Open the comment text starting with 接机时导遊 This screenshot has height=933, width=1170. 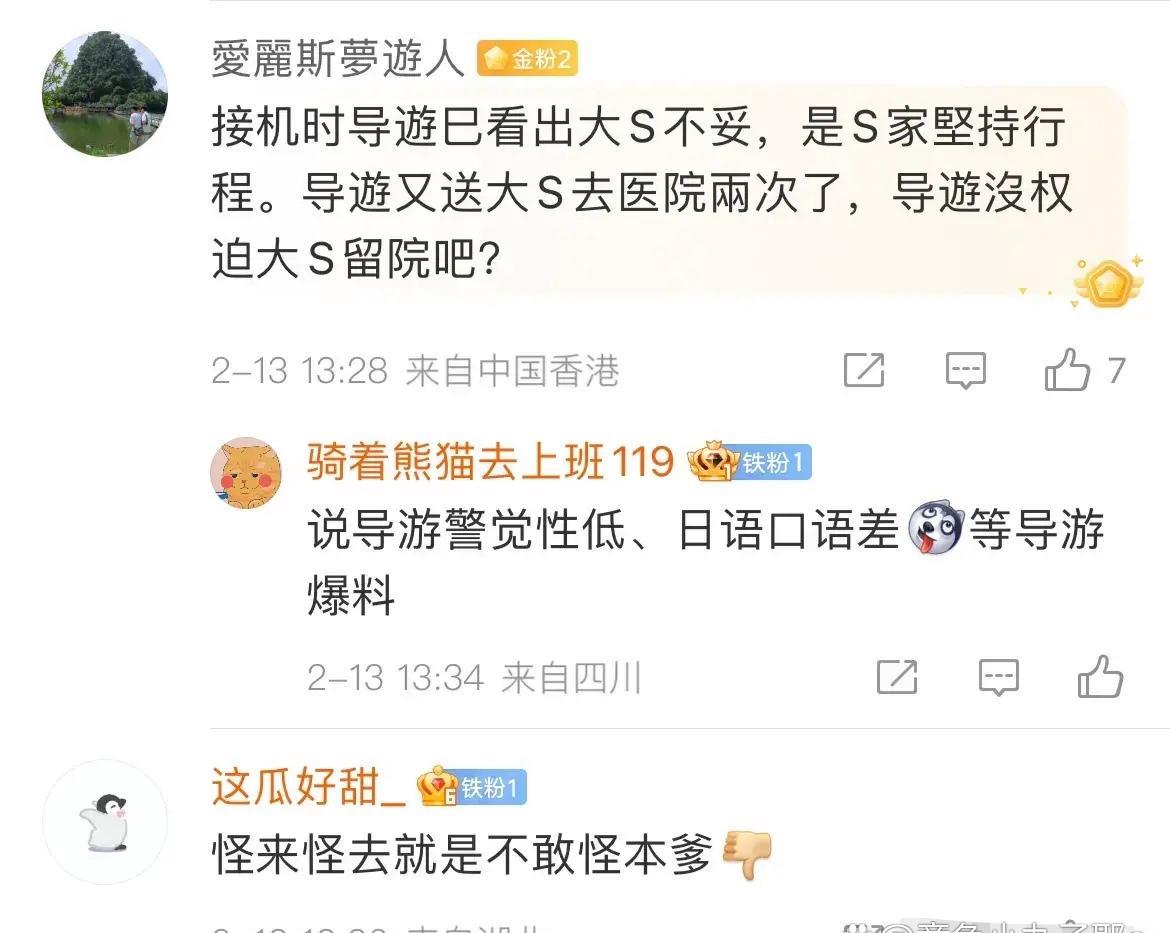click(642, 193)
